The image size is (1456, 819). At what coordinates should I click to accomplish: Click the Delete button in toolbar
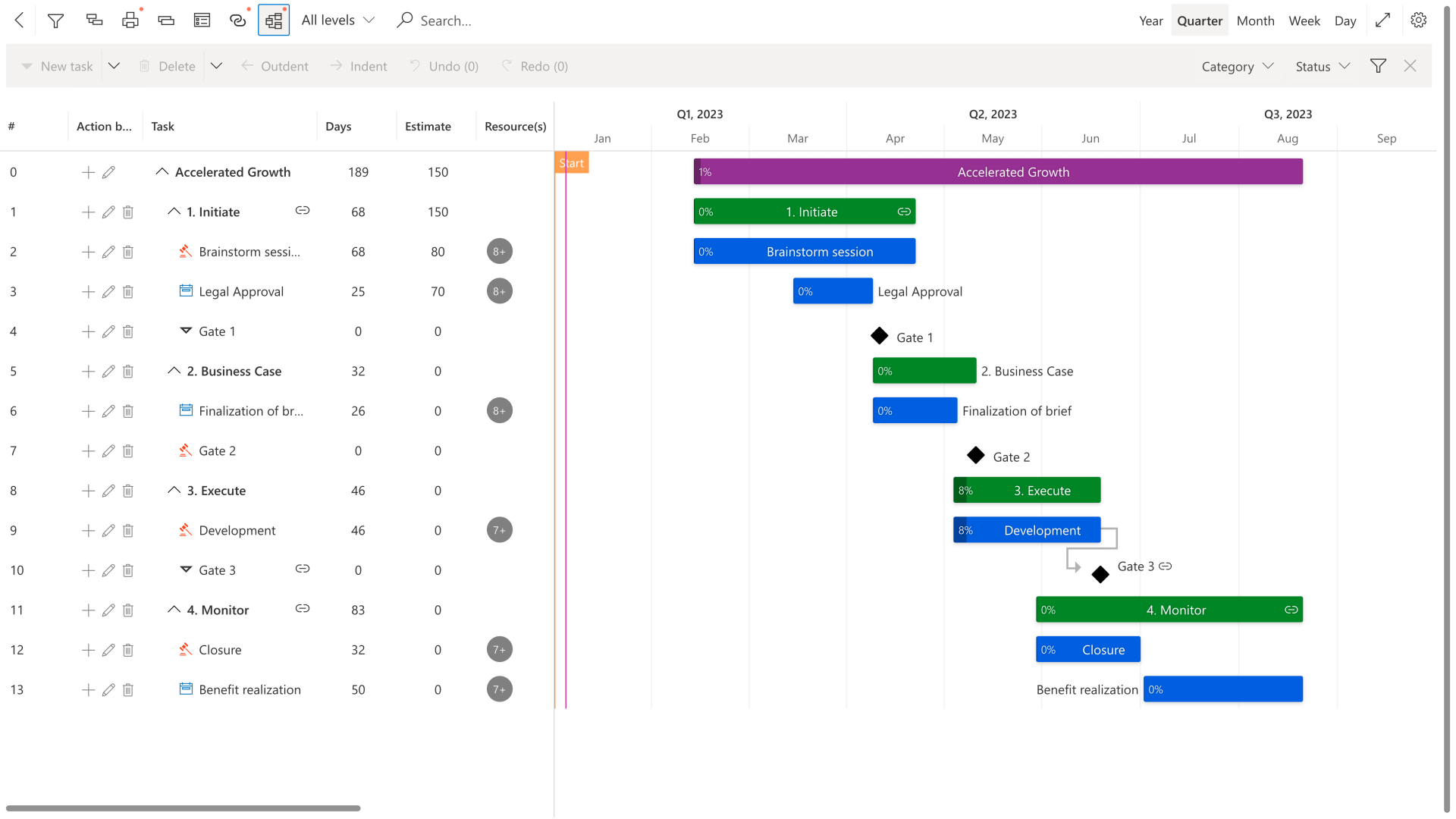168,67
